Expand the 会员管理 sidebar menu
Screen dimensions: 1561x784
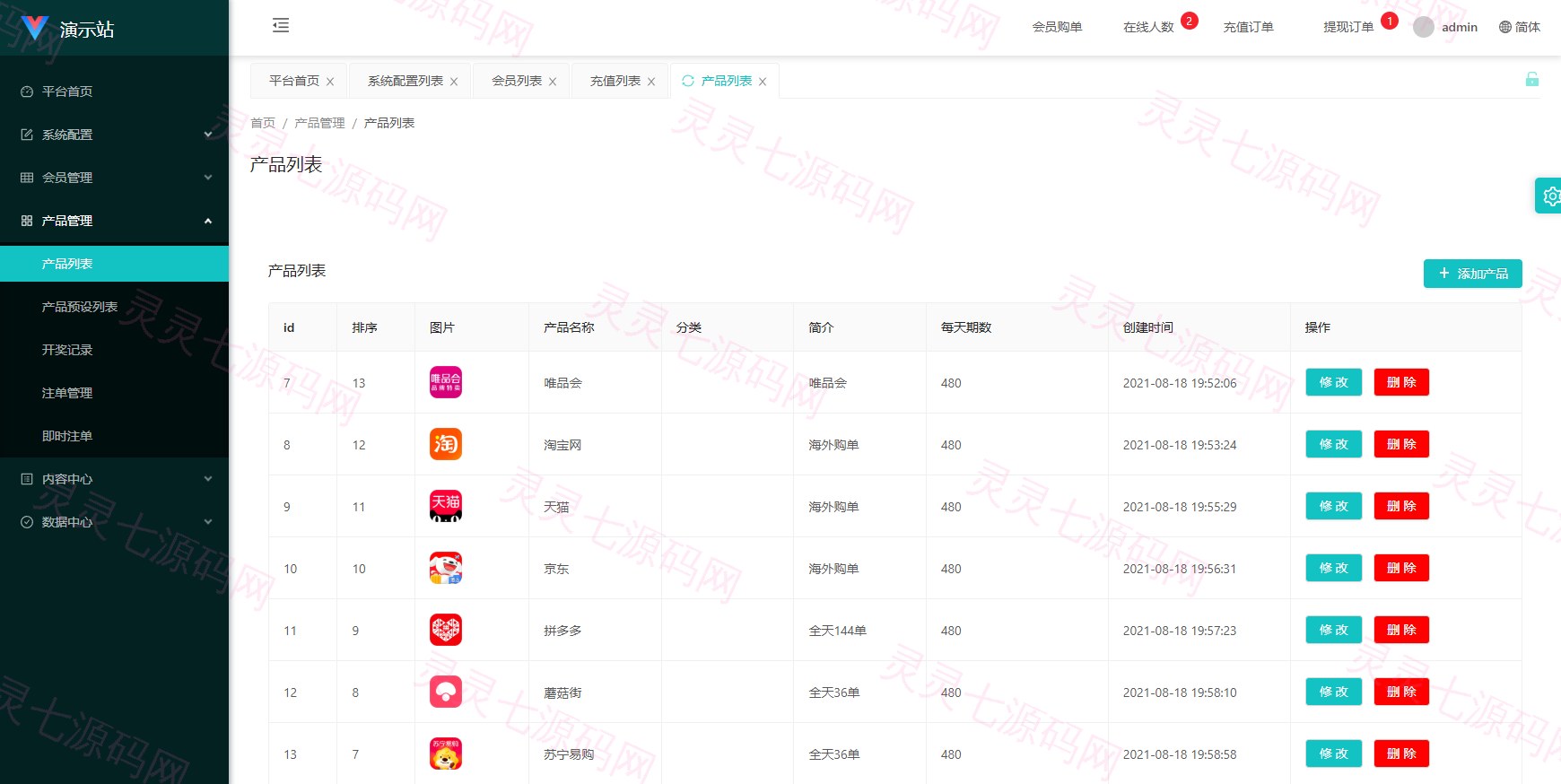(x=115, y=178)
